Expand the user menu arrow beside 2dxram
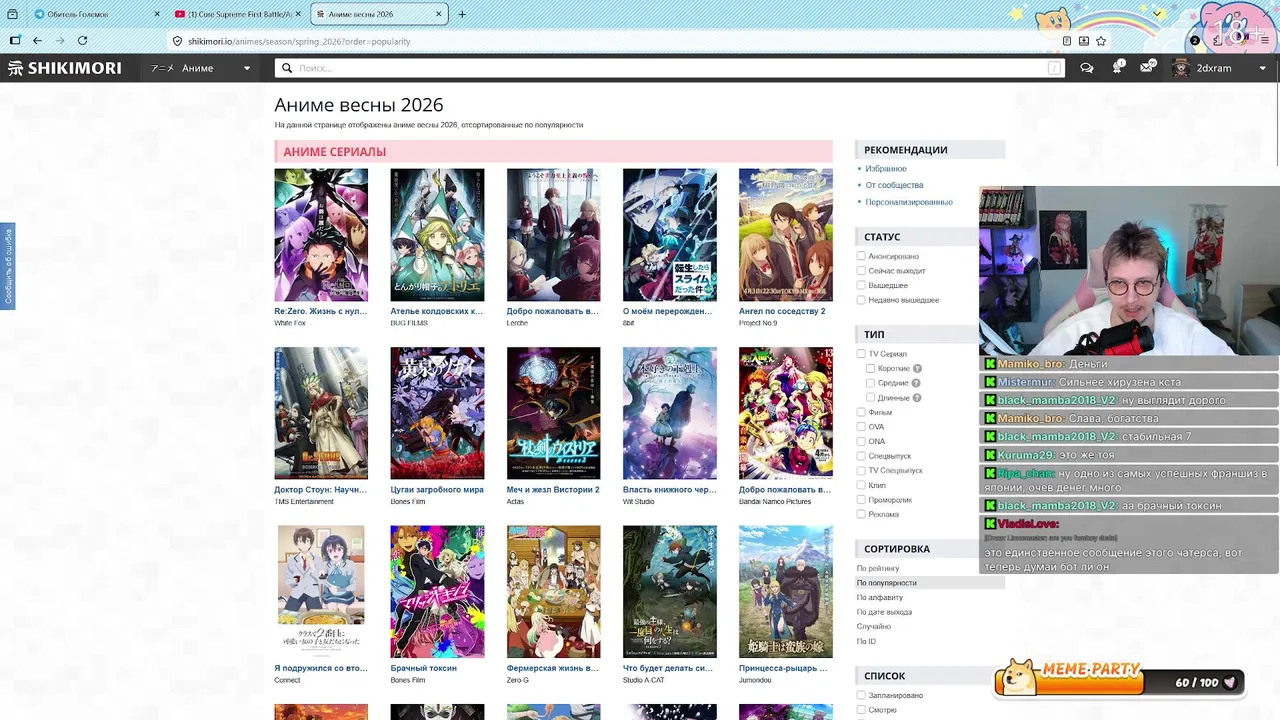Viewport: 1280px width, 720px height. [1262, 68]
